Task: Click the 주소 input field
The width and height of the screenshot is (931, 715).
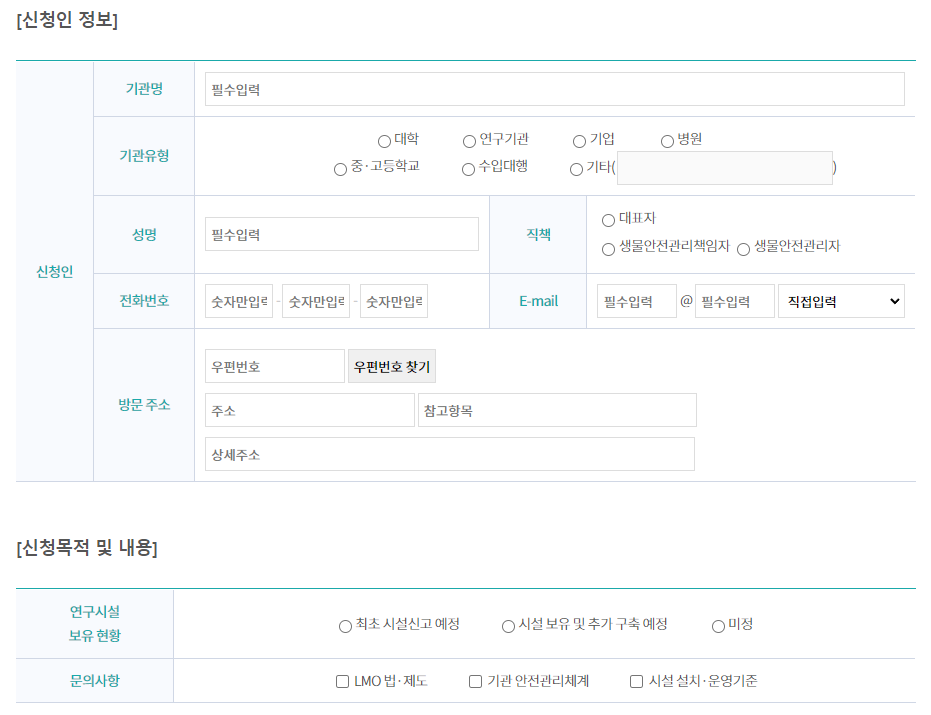Action: click(309, 410)
